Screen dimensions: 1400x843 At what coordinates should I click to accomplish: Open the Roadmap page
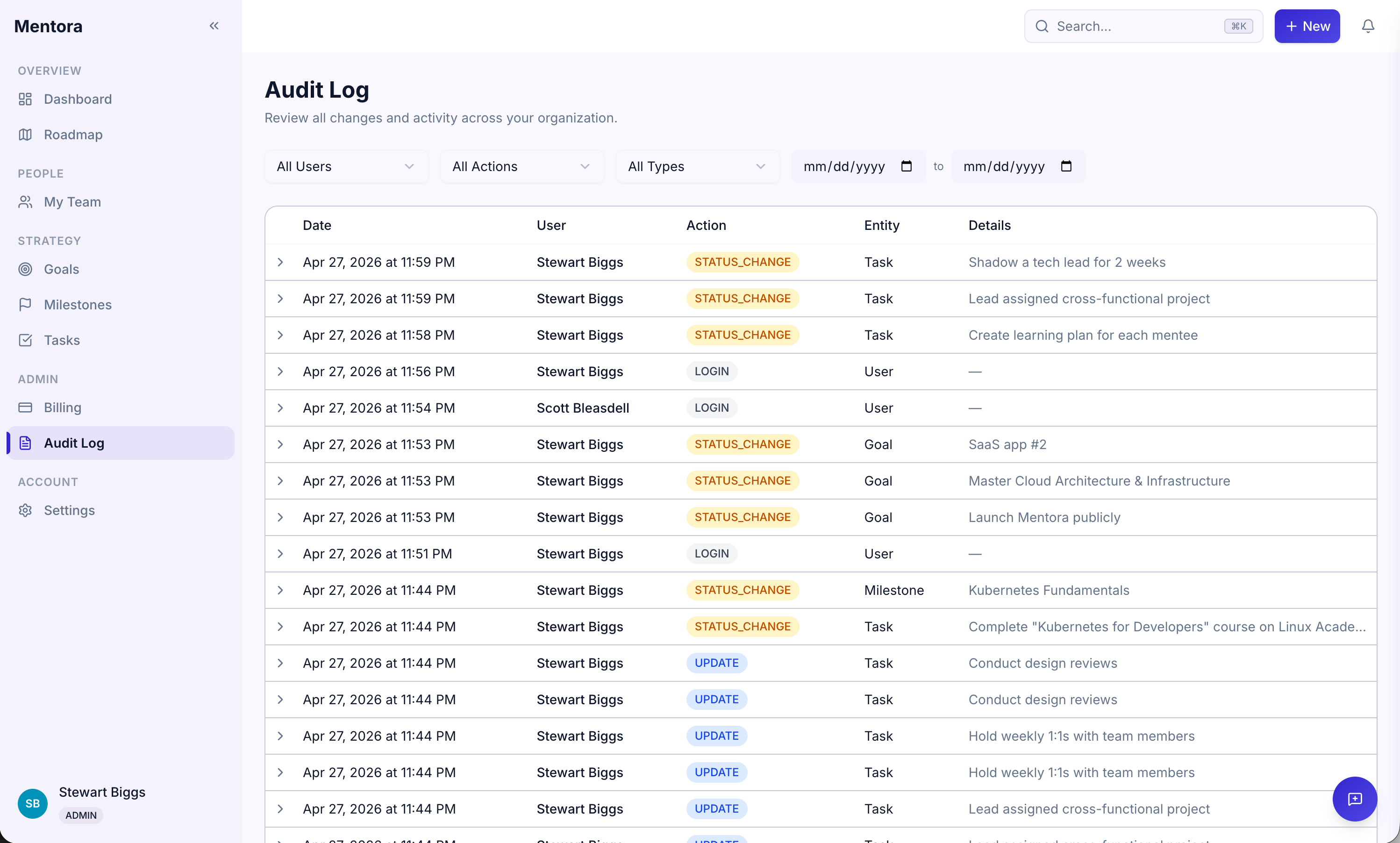pos(121,135)
